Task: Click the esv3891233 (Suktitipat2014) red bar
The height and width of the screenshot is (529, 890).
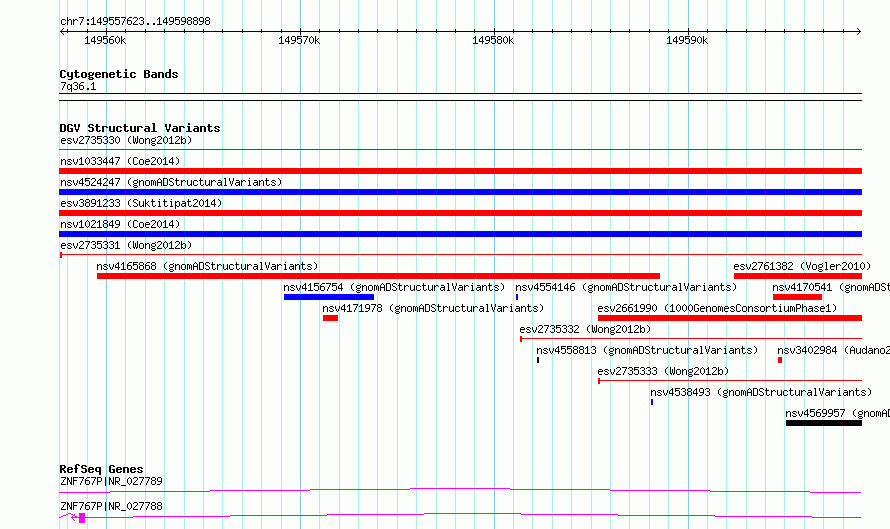Action: [x=460, y=213]
